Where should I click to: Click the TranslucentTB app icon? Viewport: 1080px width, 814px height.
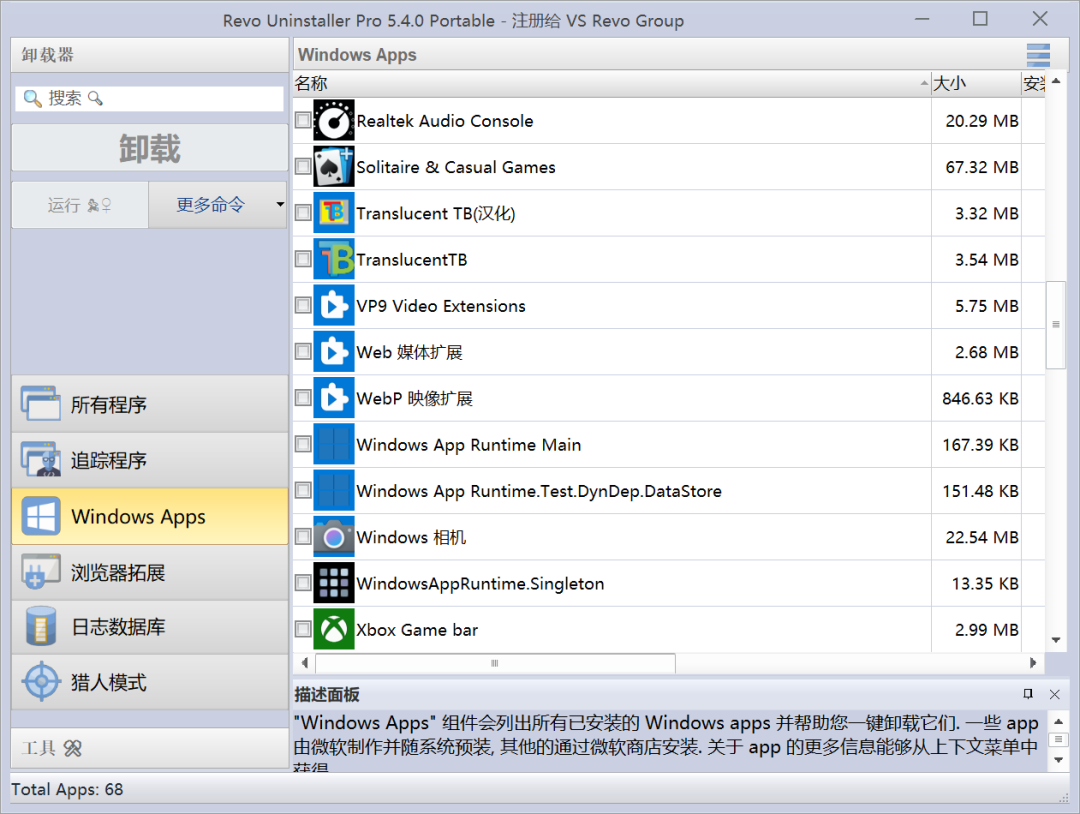tap(334, 259)
